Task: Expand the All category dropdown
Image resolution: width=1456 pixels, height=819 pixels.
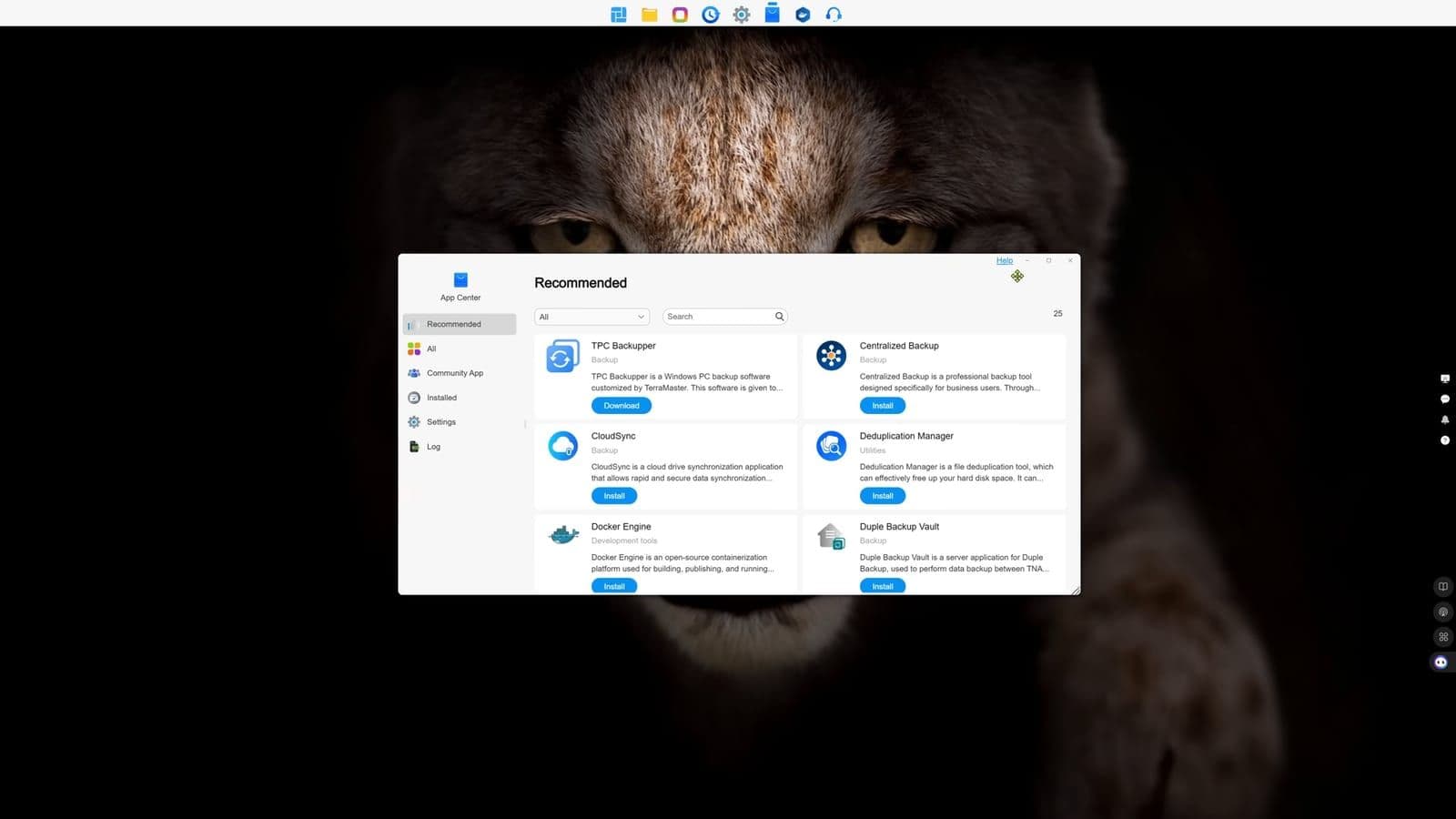Action: pyautogui.click(x=591, y=317)
